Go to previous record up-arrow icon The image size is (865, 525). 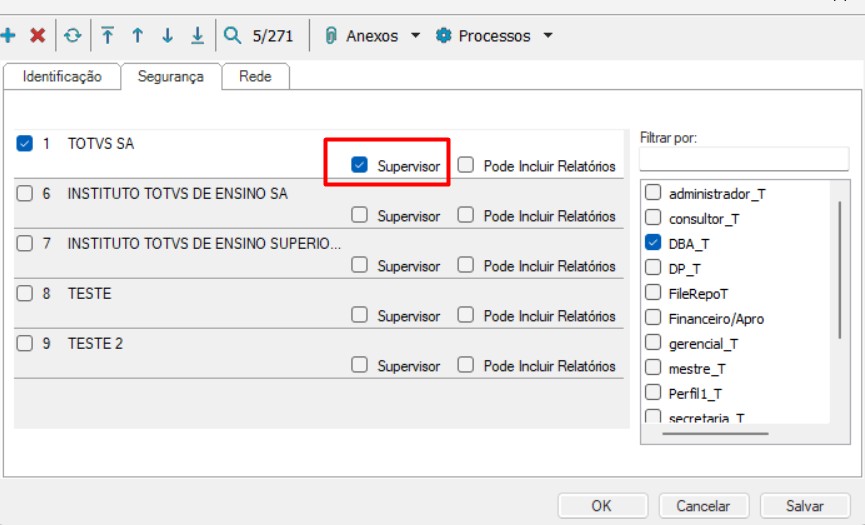click(x=137, y=36)
